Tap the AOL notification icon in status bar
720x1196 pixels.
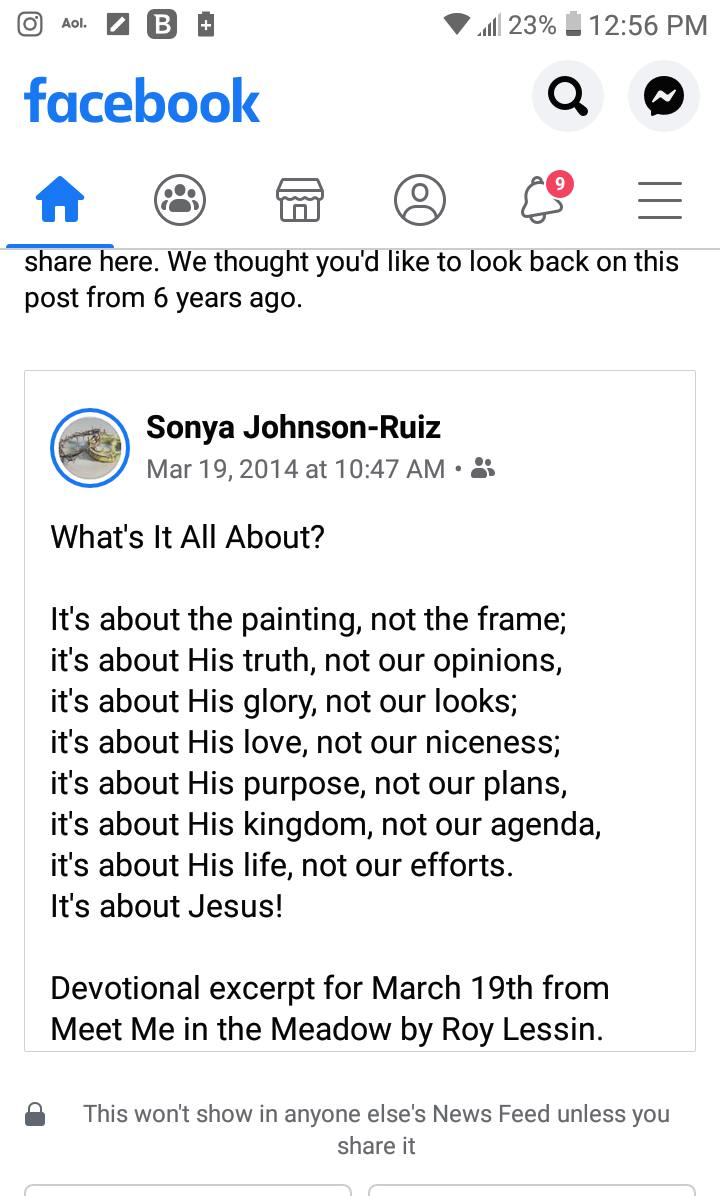pyautogui.click(x=75, y=25)
